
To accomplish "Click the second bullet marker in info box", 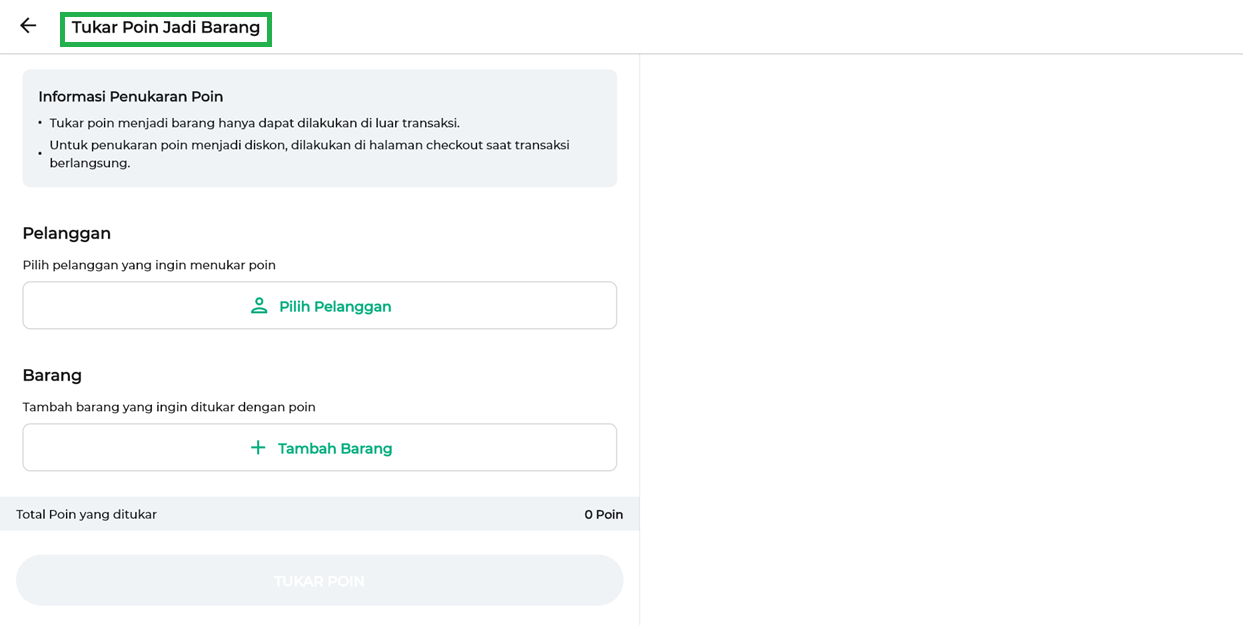I will click(x=40, y=153).
